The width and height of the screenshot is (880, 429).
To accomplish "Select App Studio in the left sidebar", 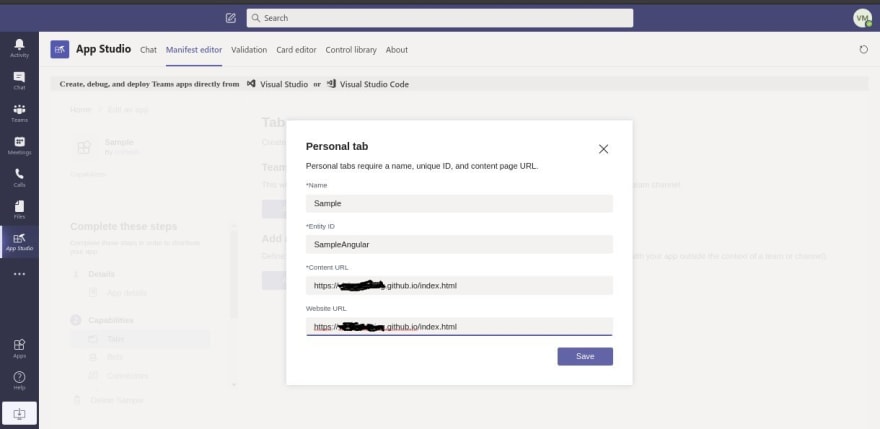I will click(19, 242).
